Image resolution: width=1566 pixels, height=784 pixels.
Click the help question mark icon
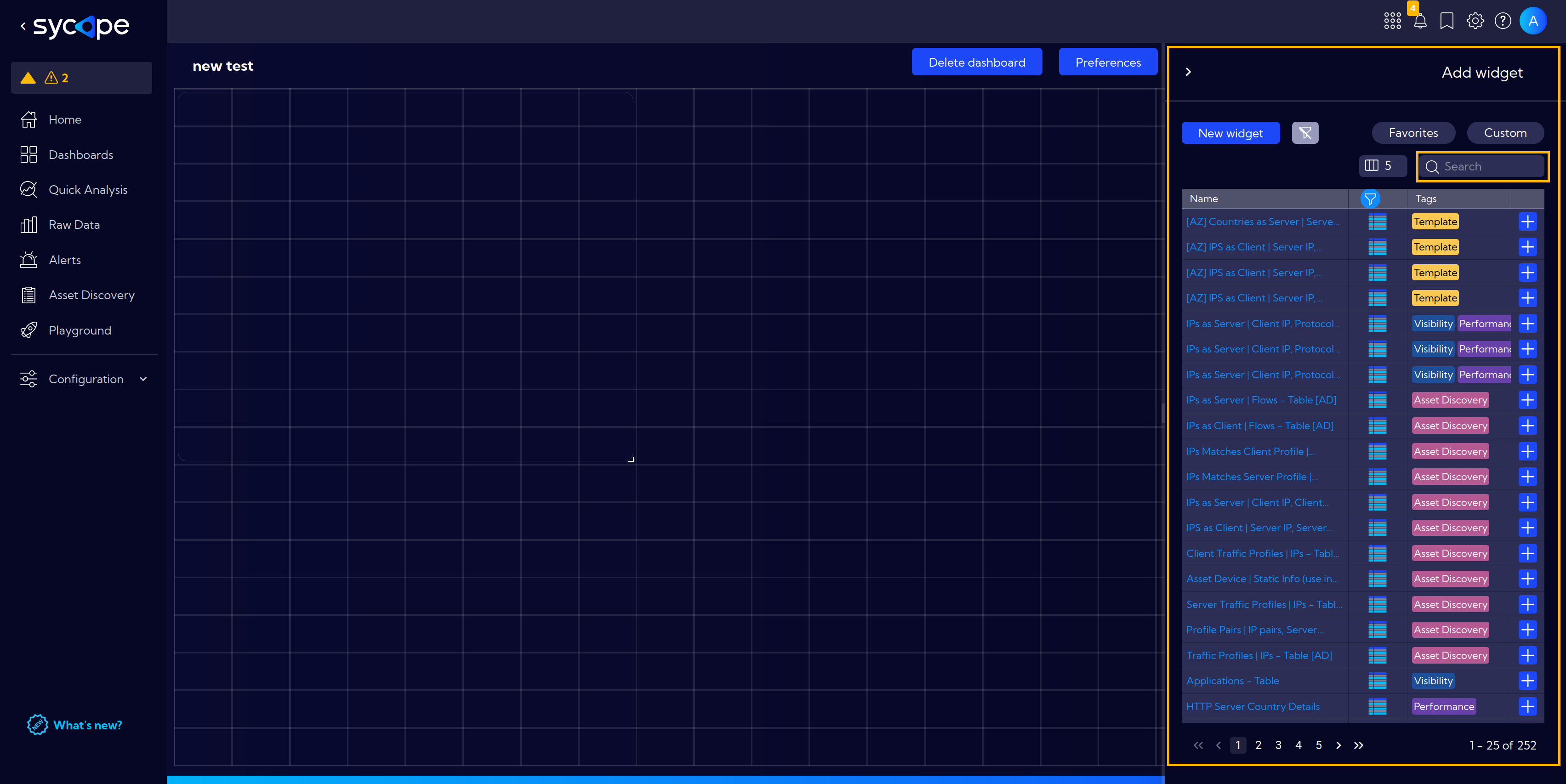[x=1503, y=20]
